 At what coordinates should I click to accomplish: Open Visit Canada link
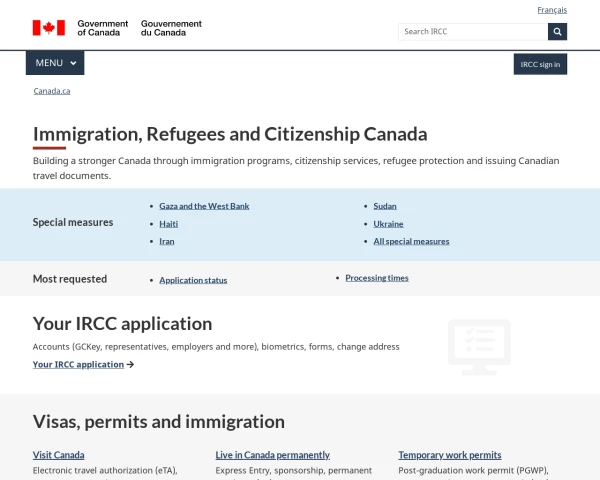[58, 455]
